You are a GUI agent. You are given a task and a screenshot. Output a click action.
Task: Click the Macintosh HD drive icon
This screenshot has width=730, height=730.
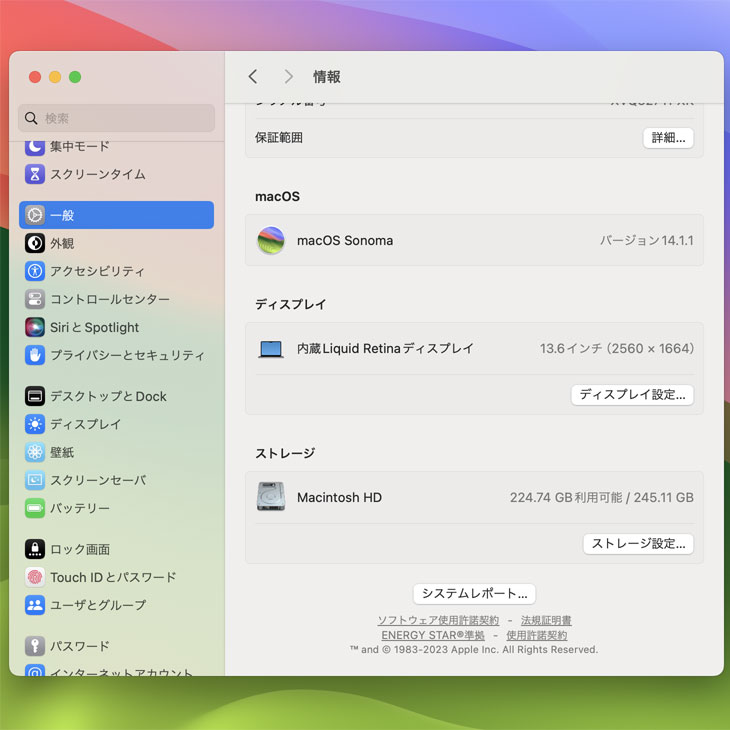(x=271, y=496)
